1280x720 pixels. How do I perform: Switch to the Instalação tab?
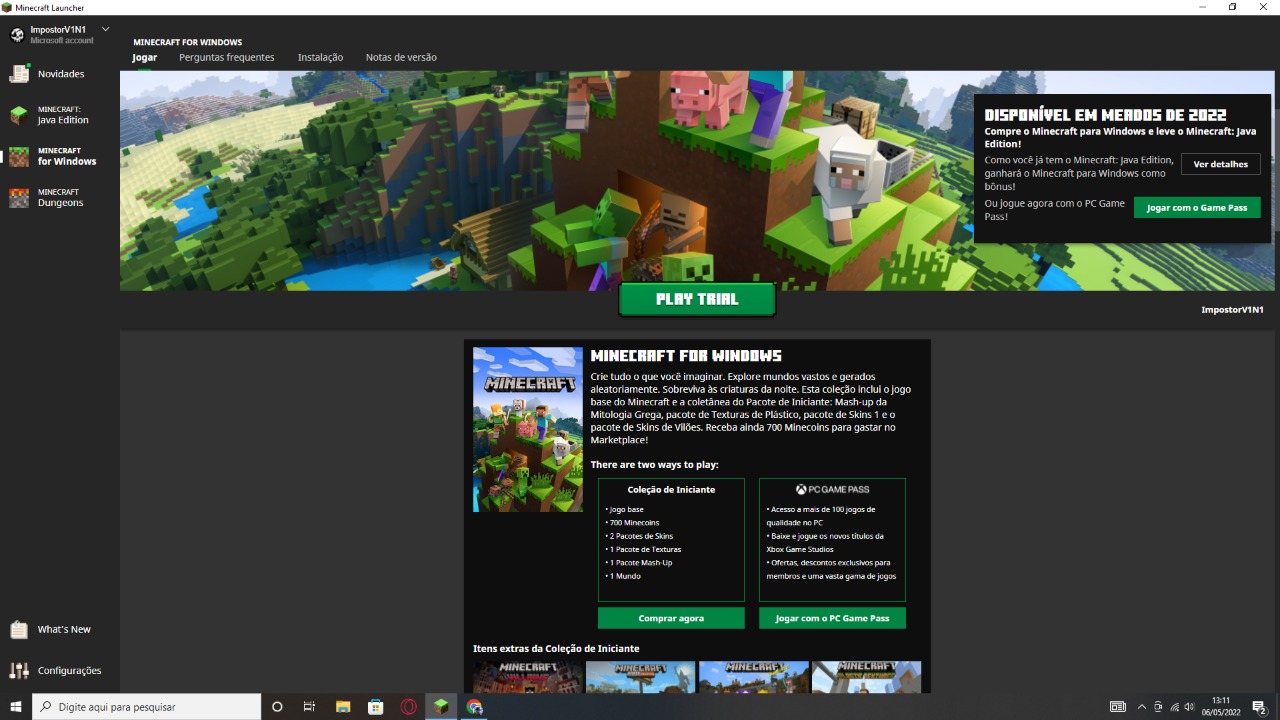coord(320,58)
